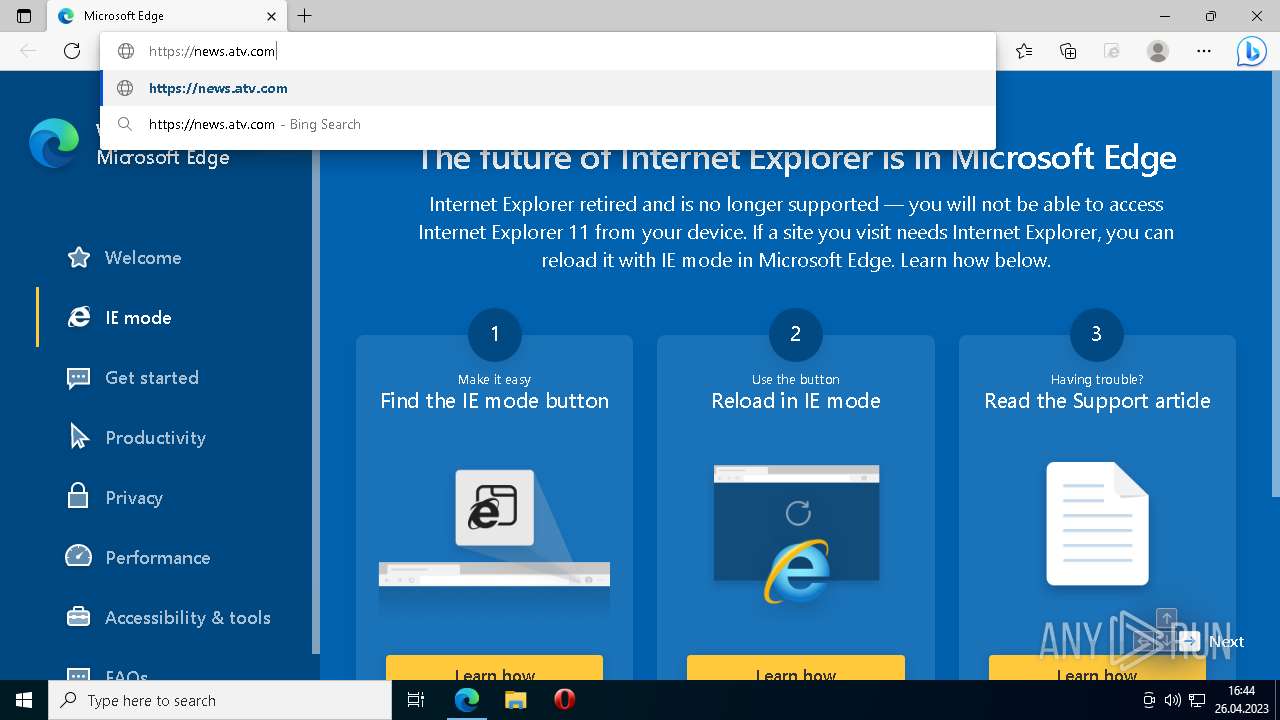Open Accessibility & tools section

tap(188, 617)
